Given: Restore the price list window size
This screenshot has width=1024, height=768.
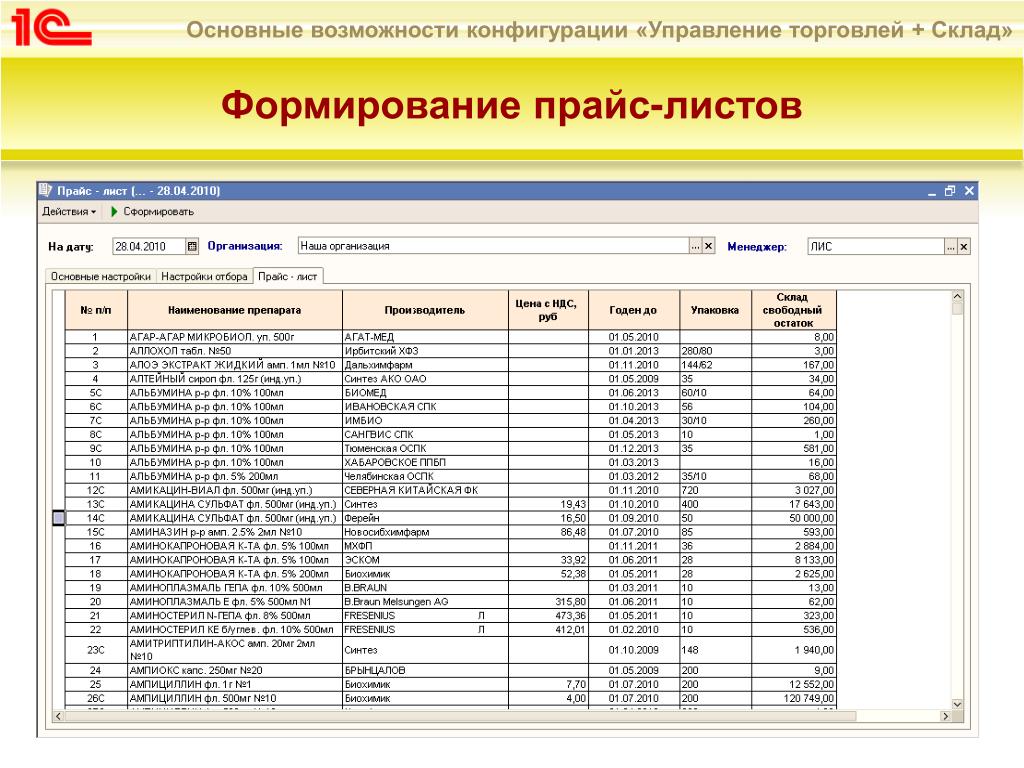Looking at the screenshot, I should point(950,191).
